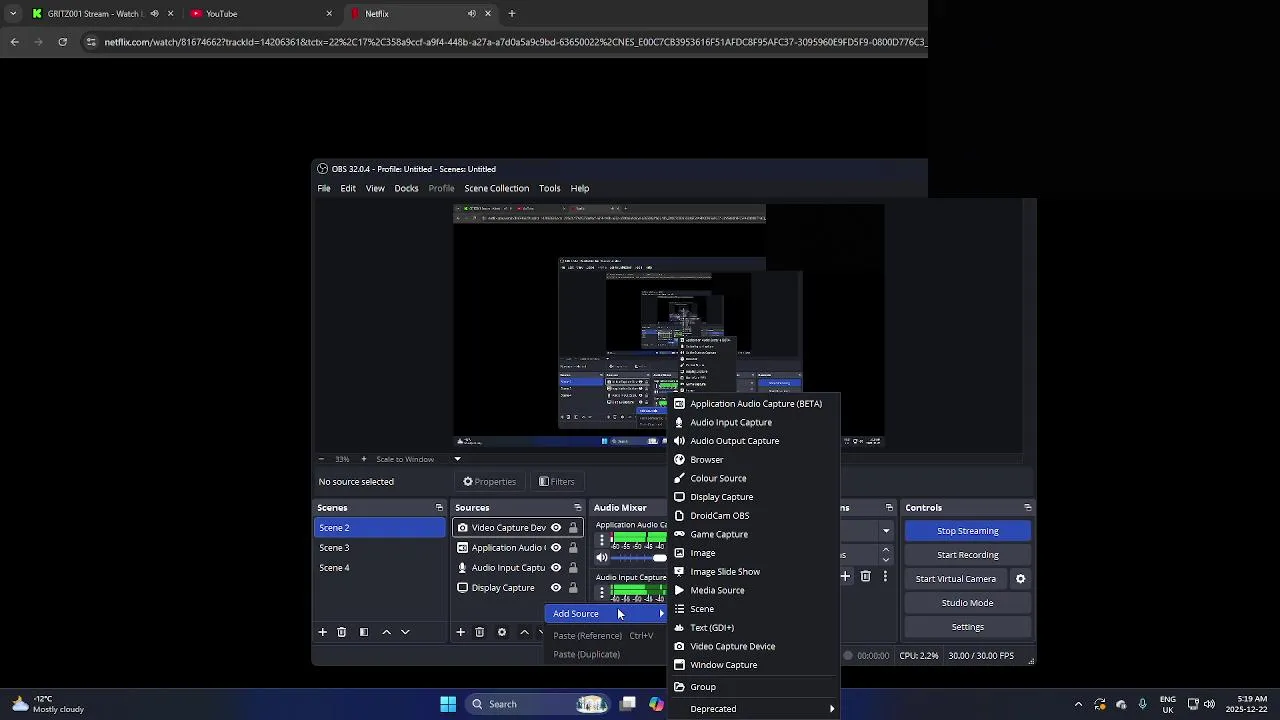Image resolution: width=1280 pixels, height=720 pixels.
Task: Undock the Scenes panel icon
Action: pos(439,508)
